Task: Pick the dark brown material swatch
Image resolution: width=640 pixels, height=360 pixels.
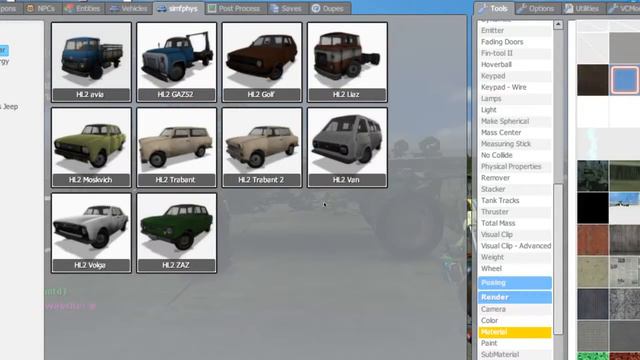Action: tap(593, 80)
